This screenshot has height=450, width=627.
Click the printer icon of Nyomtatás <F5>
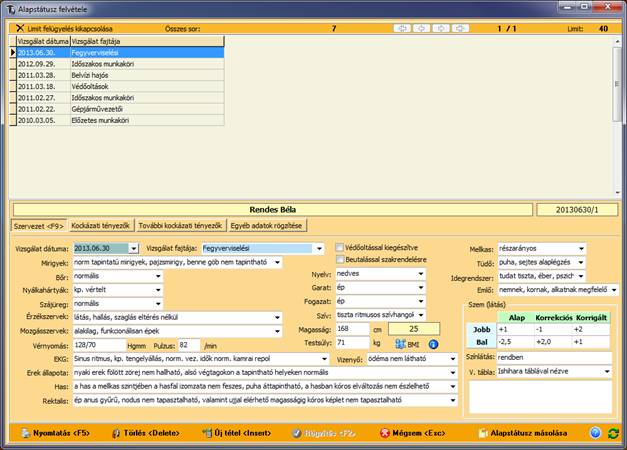(x=26, y=433)
